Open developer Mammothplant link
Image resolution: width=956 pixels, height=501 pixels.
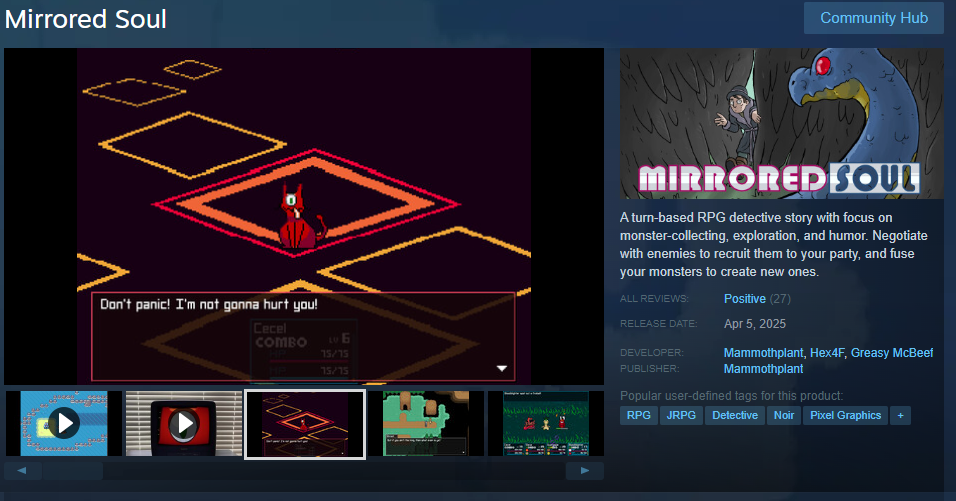point(763,353)
